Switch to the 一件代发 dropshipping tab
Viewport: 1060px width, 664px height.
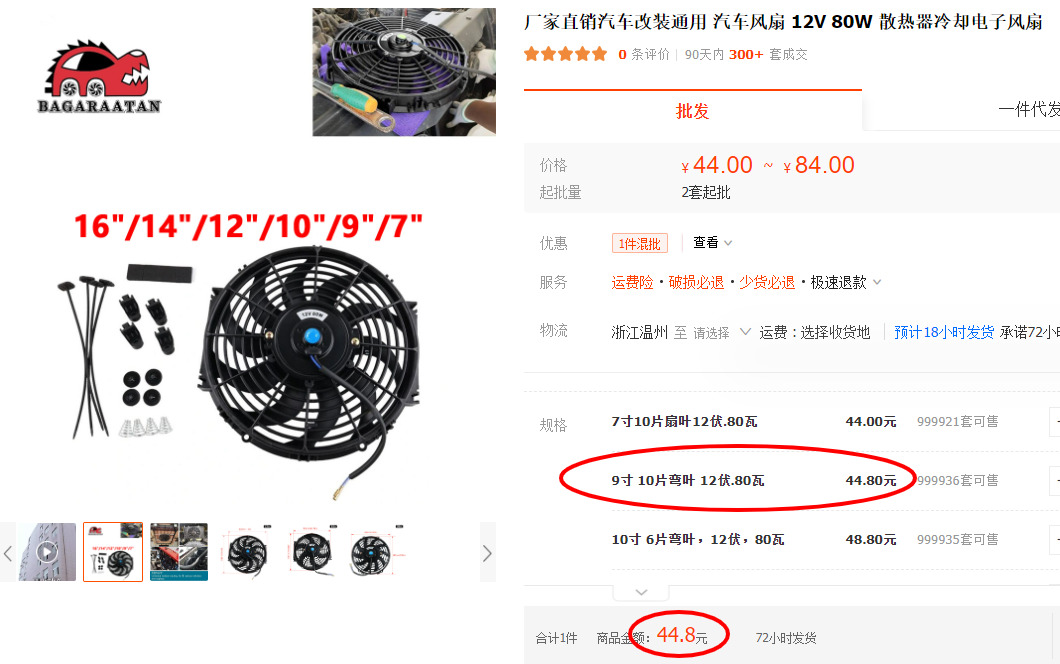tap(1029, 110)
